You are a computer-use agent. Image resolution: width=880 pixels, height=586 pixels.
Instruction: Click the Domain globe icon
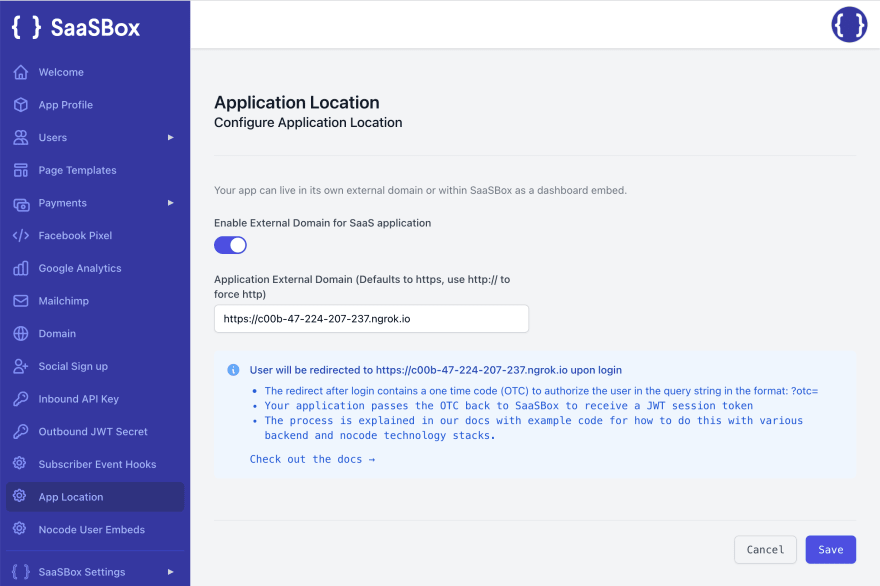[x=21, y=333]
